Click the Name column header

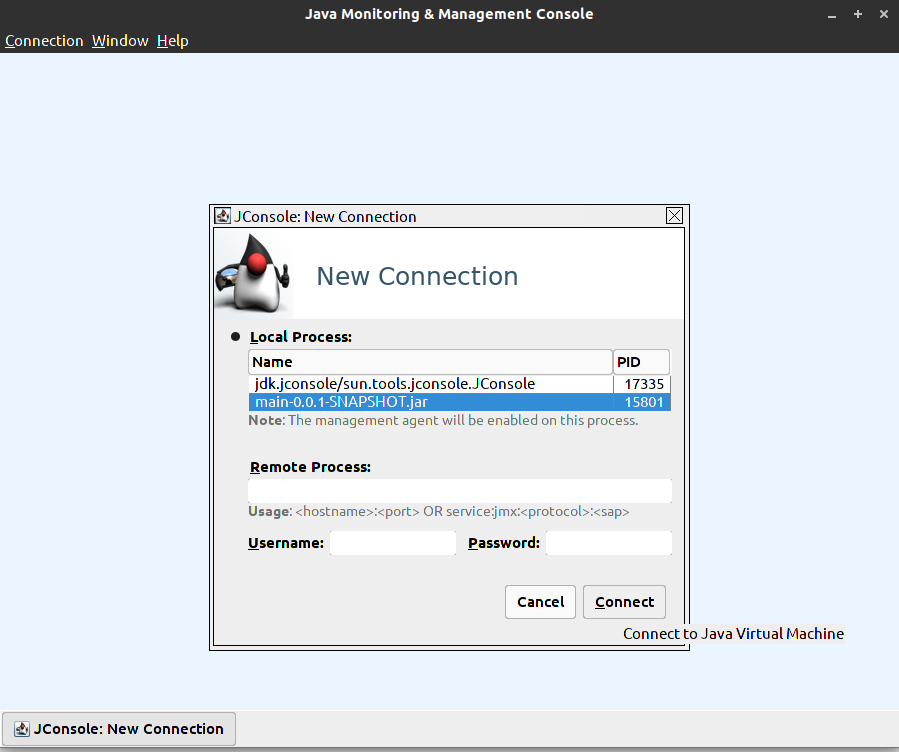(431, 362)
